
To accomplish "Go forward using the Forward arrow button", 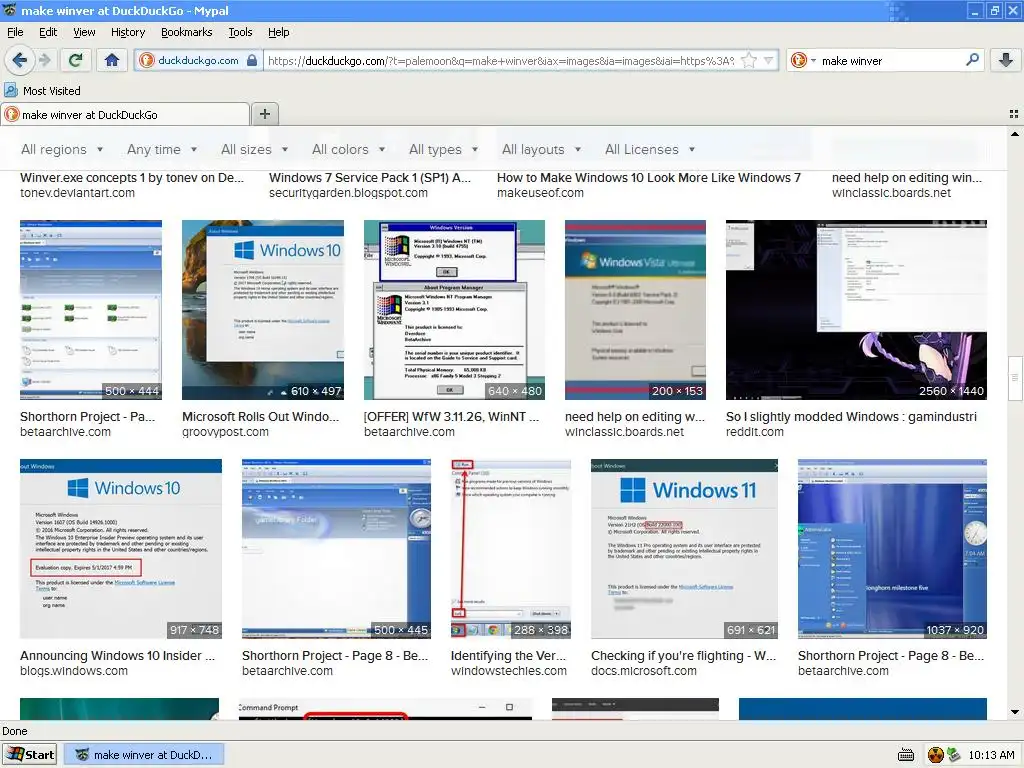I will (x=44, y=61).
